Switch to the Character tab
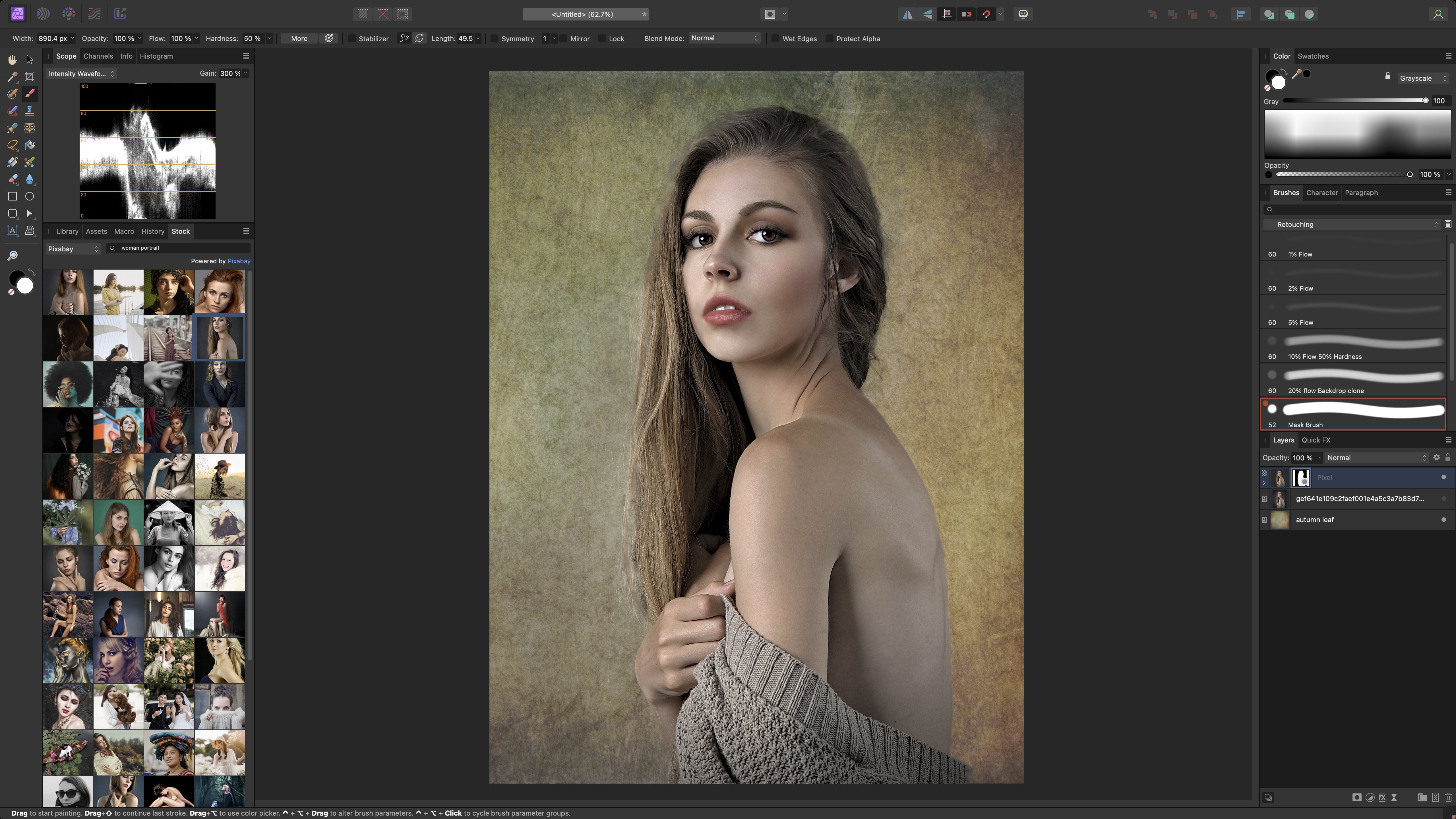The height and width of the screenshot is (819, 1456). tap(1321, 193)
